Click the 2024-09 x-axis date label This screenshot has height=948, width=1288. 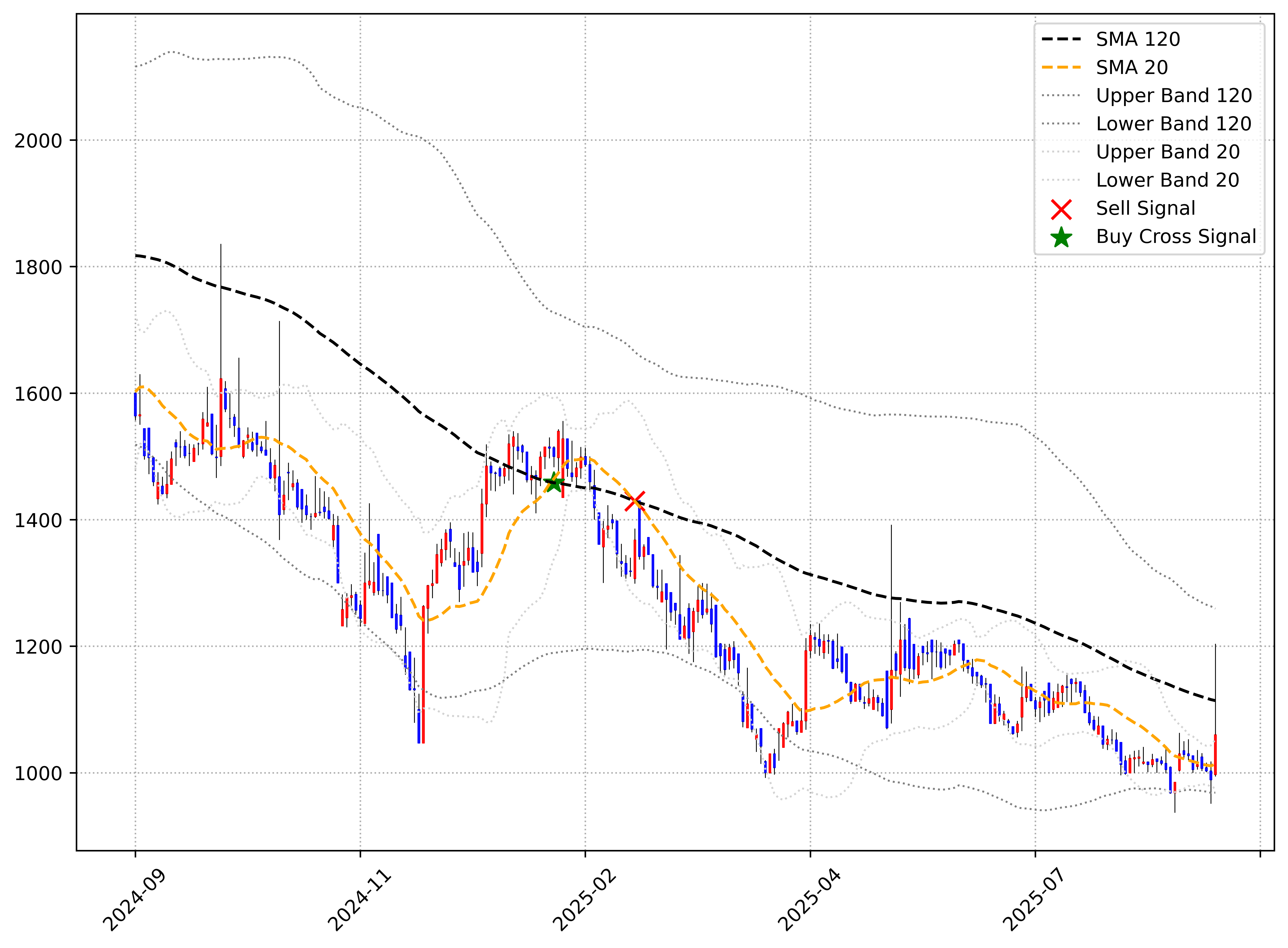coord(135,900)
